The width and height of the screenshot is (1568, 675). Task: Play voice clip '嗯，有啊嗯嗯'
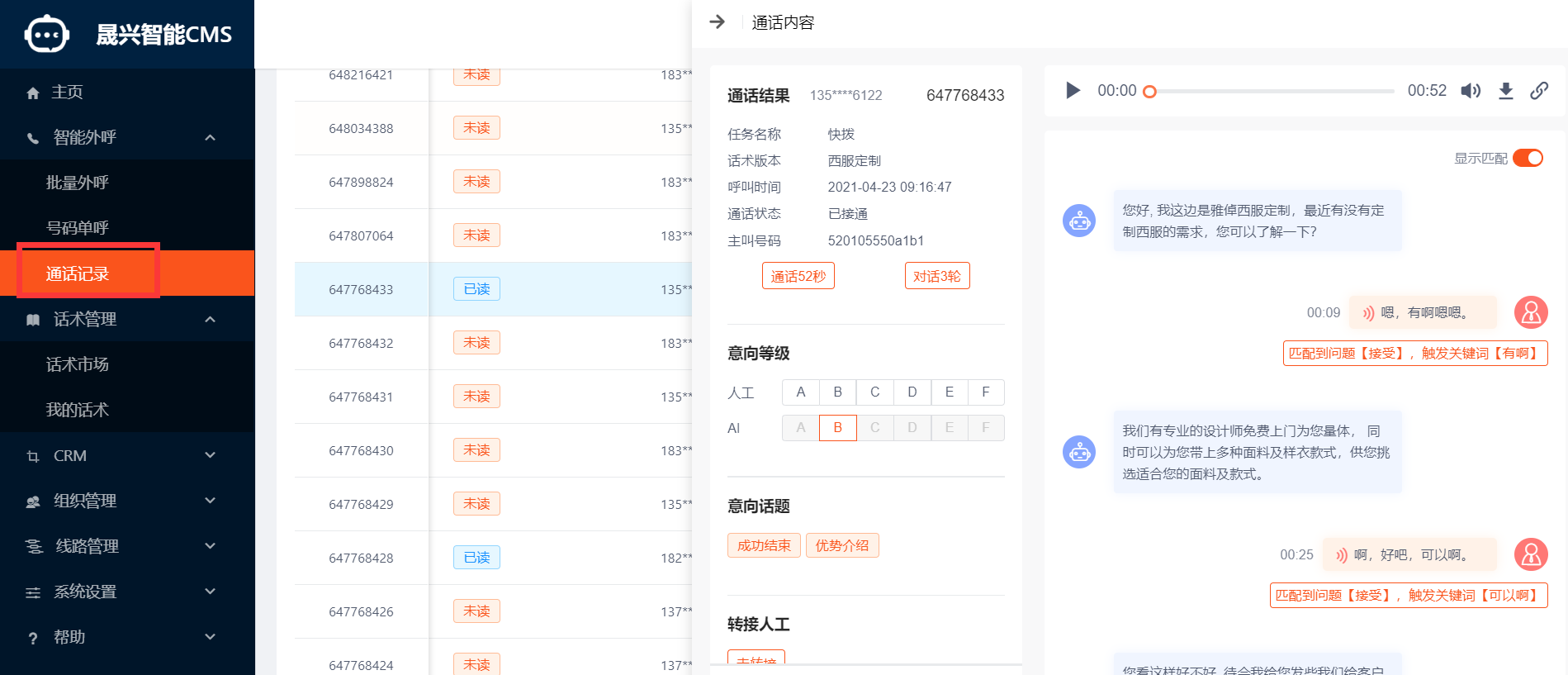pyautogui.click(x=1368, y=313)
